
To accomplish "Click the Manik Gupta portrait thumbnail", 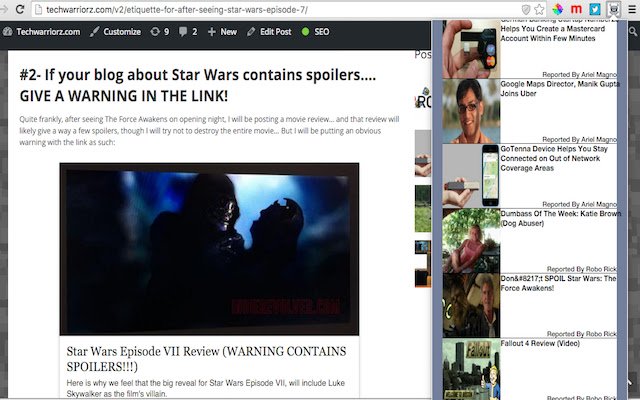I will point(471,111).
